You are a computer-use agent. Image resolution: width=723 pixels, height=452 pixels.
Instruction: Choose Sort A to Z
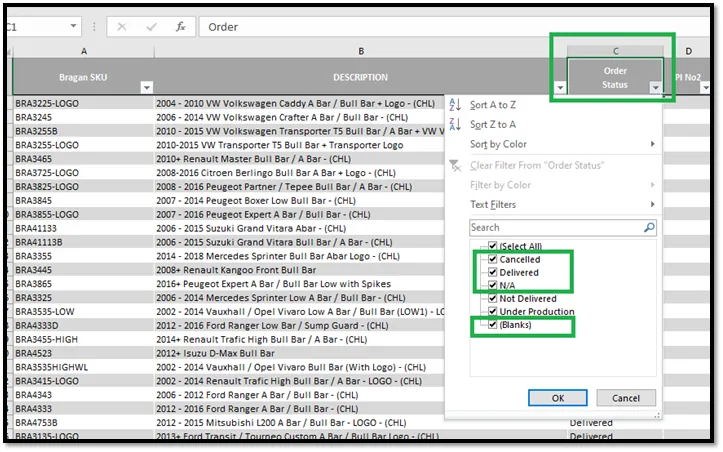tap(492, 105)
